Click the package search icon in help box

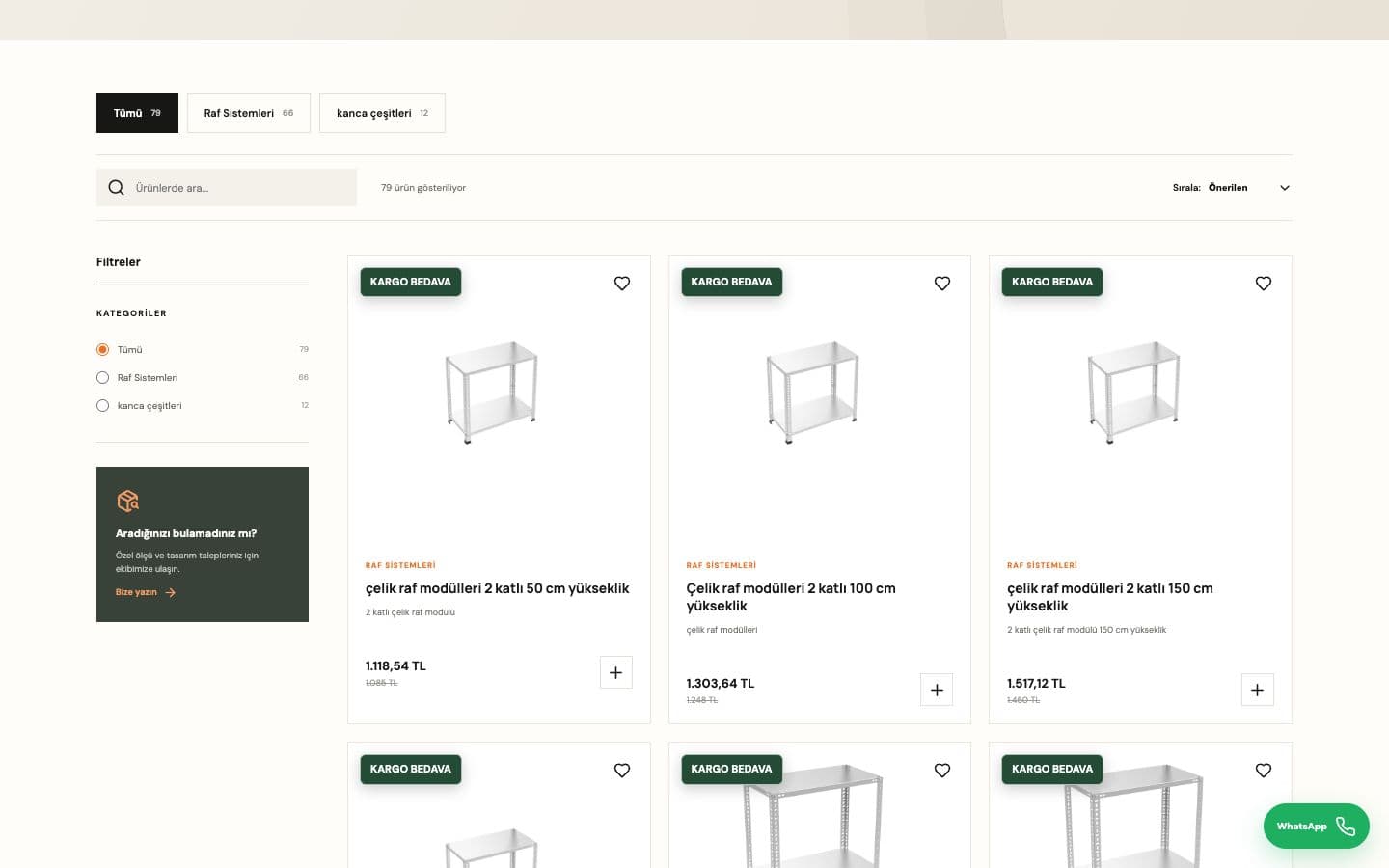128,501
